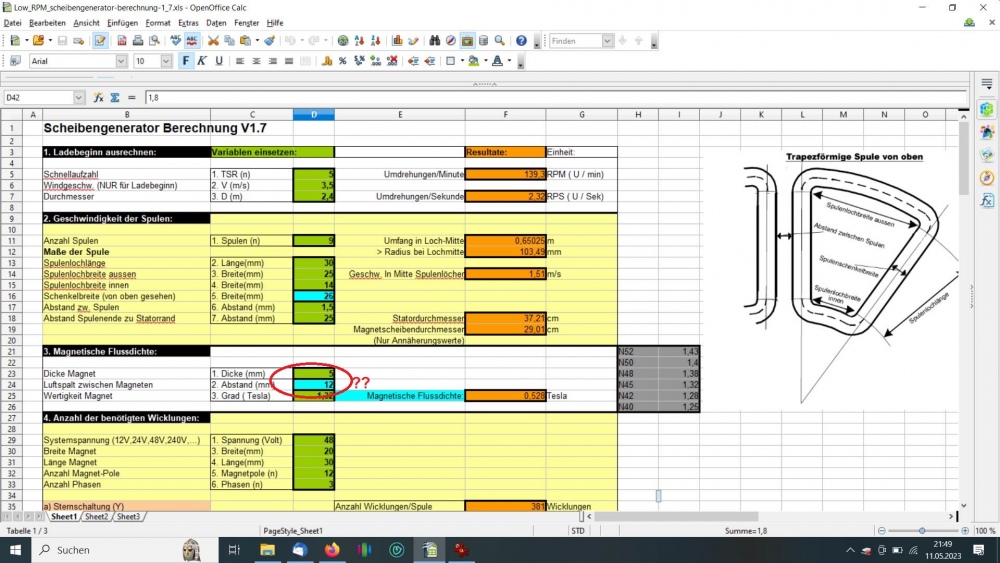Image resolution: width=1000 pixels, height=563 pixels.
Task: Open the Function Wizard icon
Action: click(x=99, y=98)
